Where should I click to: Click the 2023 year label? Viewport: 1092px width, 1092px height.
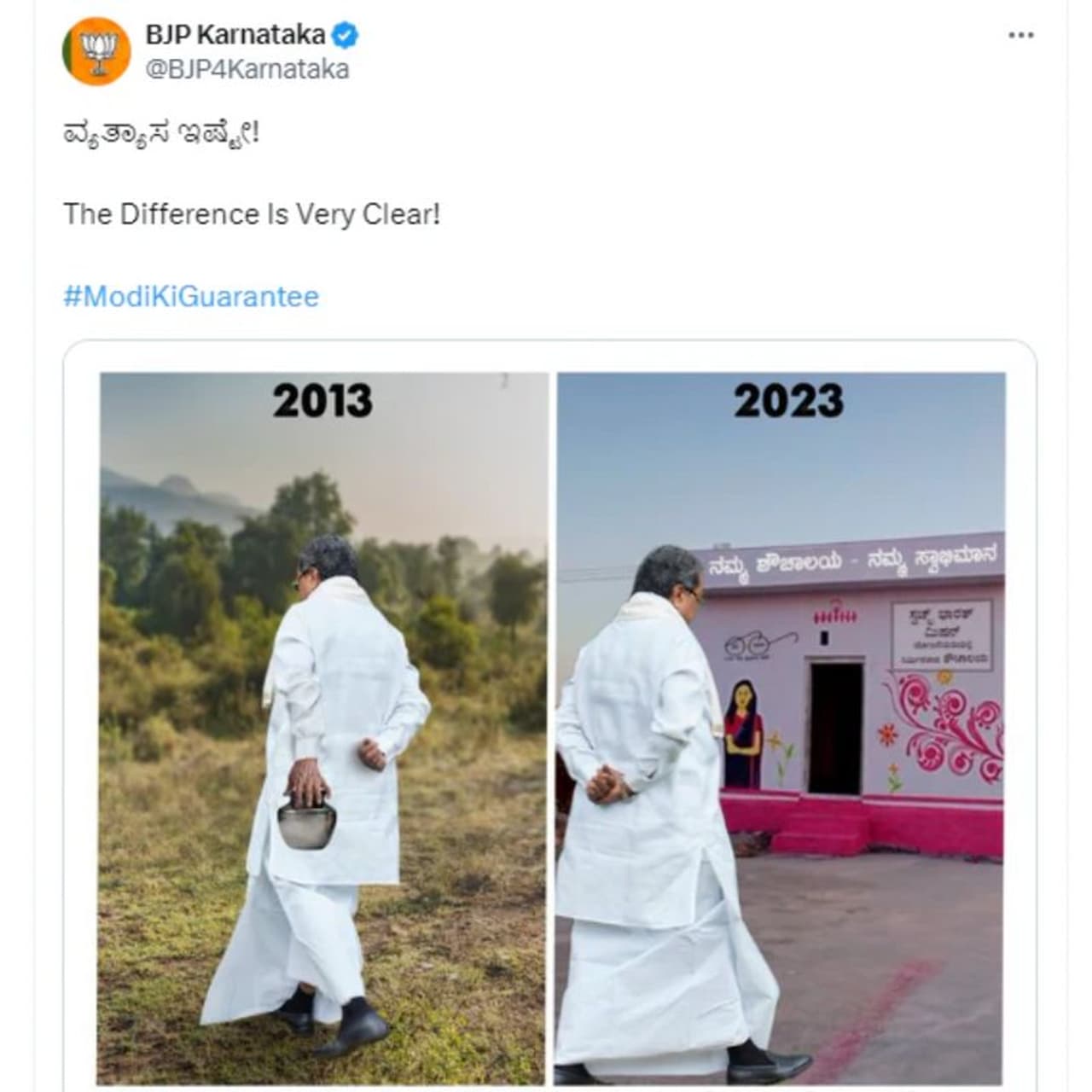click(788, 401)
